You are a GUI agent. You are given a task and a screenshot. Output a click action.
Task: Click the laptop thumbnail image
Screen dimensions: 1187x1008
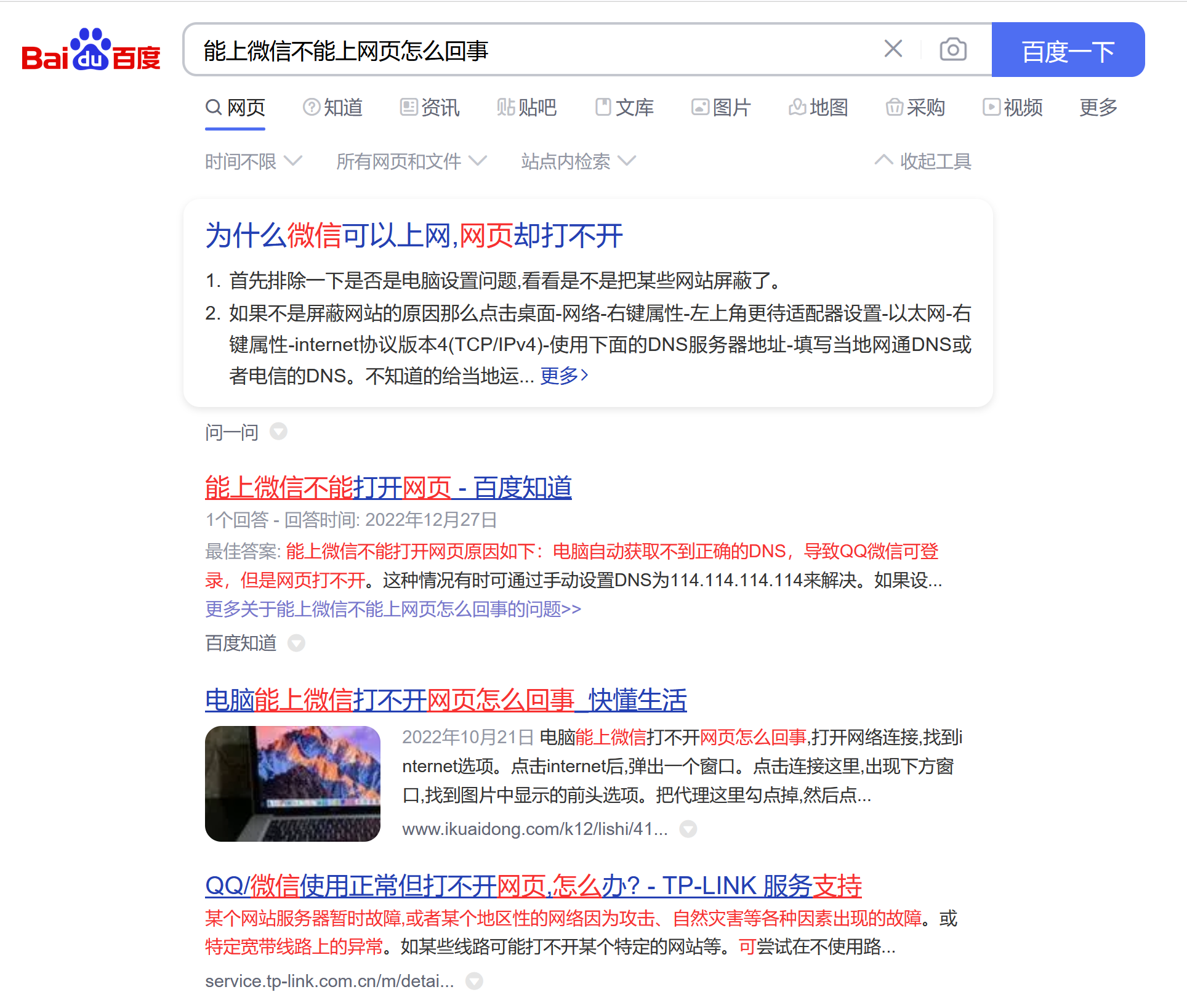pyautogui.click(x=292, y=784)
